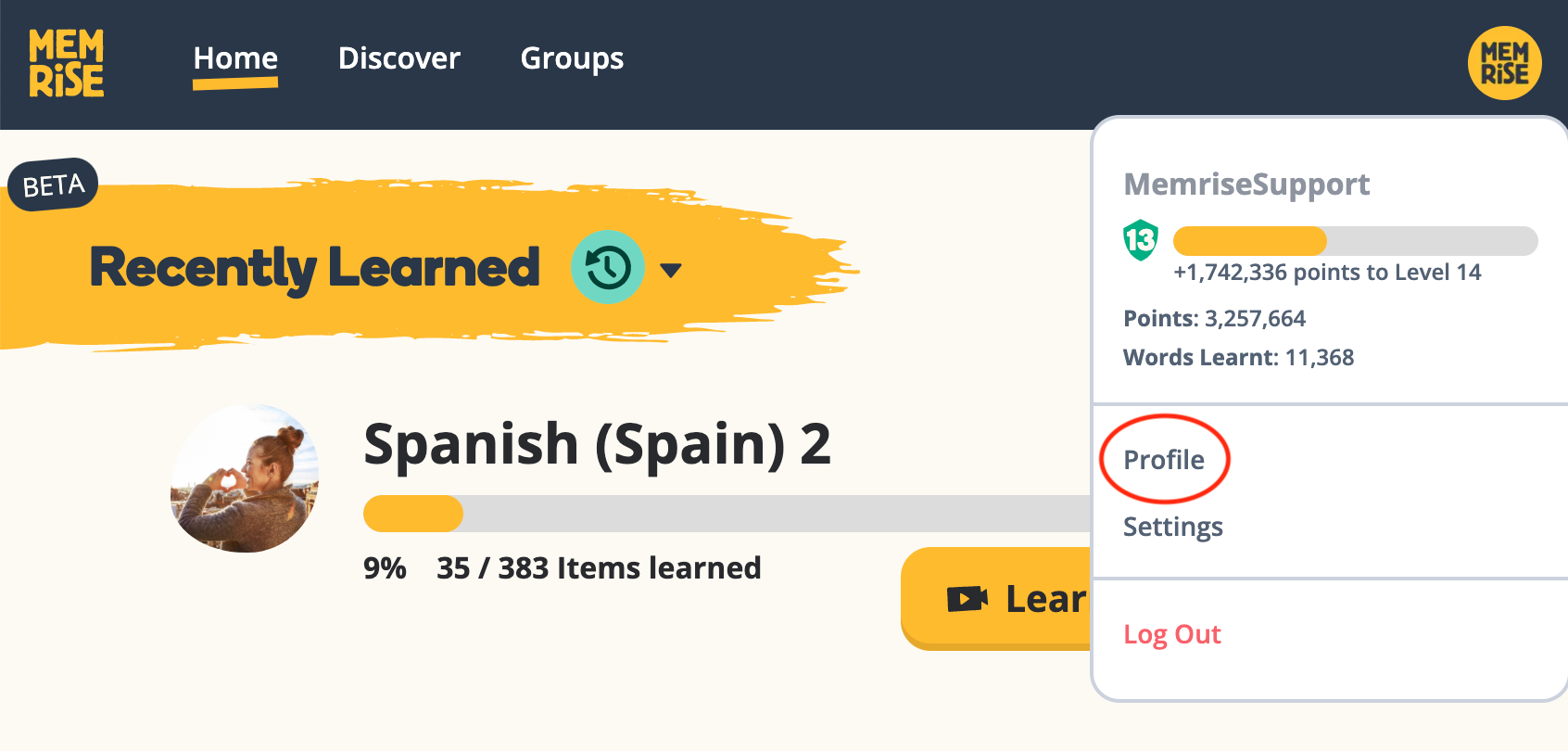Open the Discover tab
The image size is (1568, 751).
click(399, 58)
